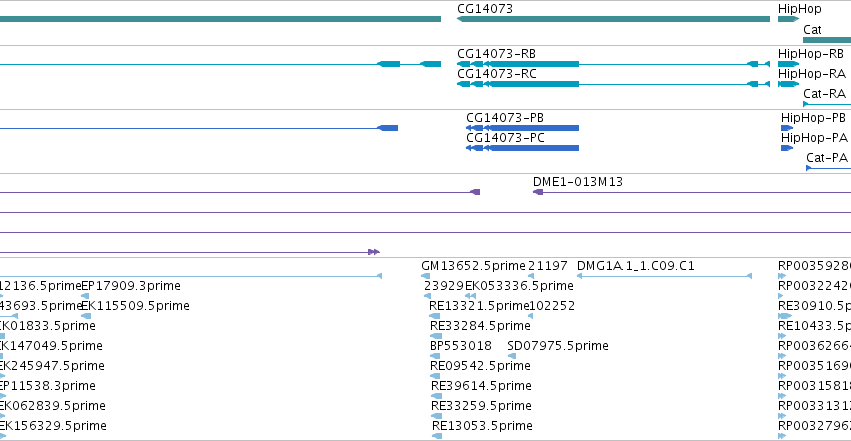Select DMG1A.1_1.C09.C1 feature
This screenshot has height=441, width=851.
(x=664, y=276)
